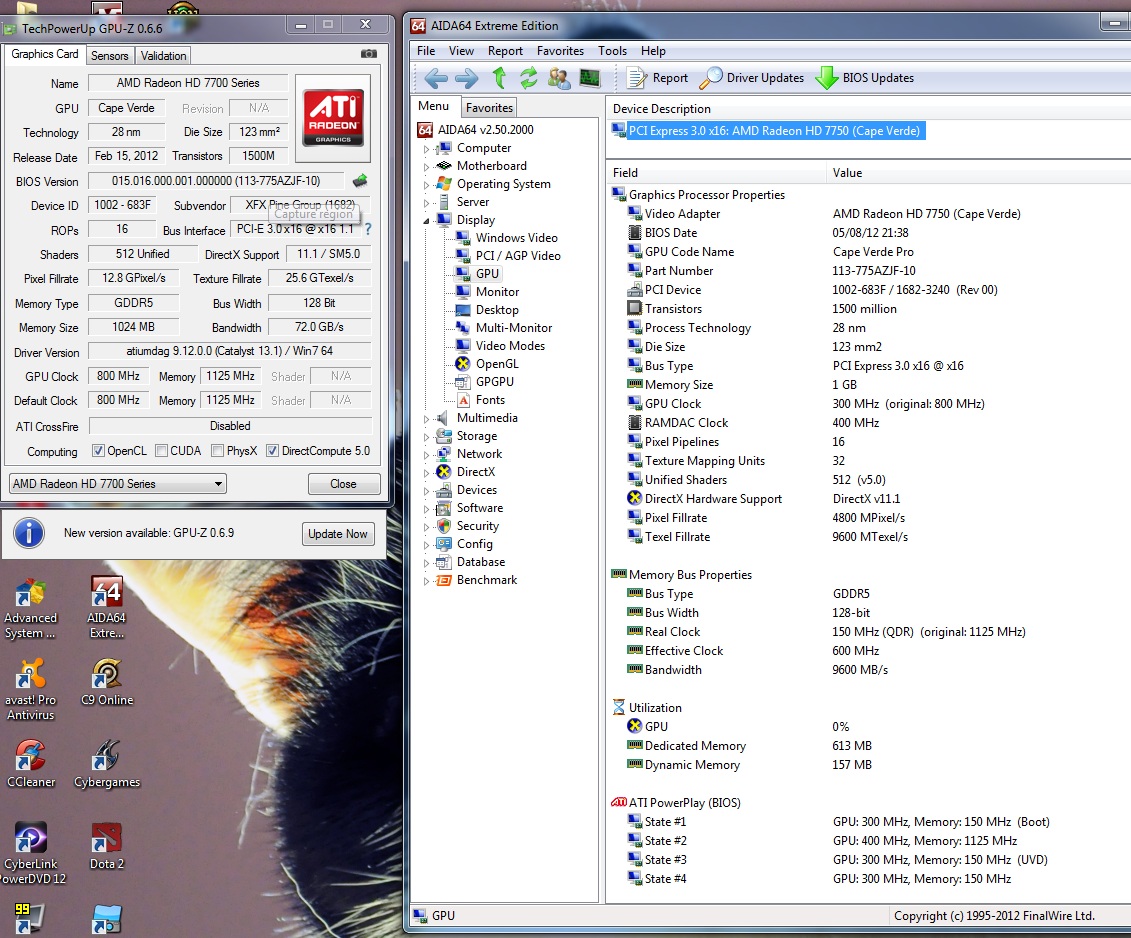Click the BIOS Updates toolbar button
Image resolution: width=1131 pixels, height=938 pixels.
click(865, 78)
